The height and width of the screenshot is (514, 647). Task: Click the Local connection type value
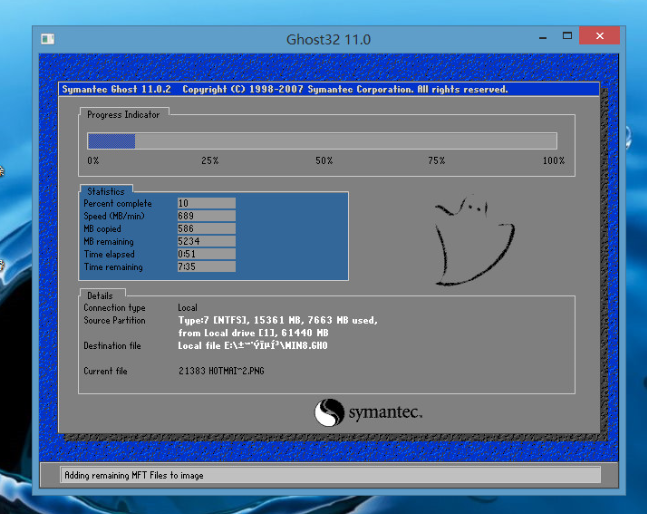[188, 308]
